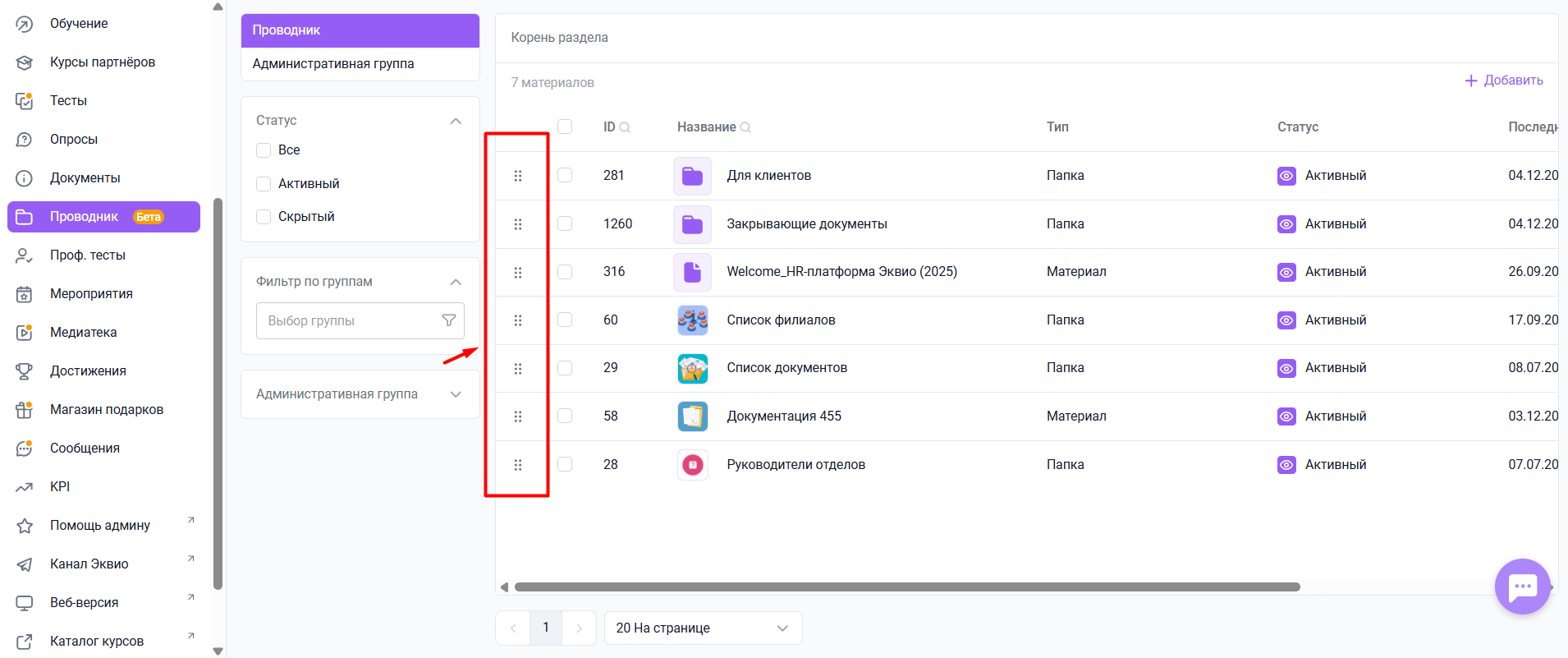The width and height of the screenshot is (1568, 658).
Task: Toggle visibility eye for Руководители отделов
Action: (x=1286, y=465)
